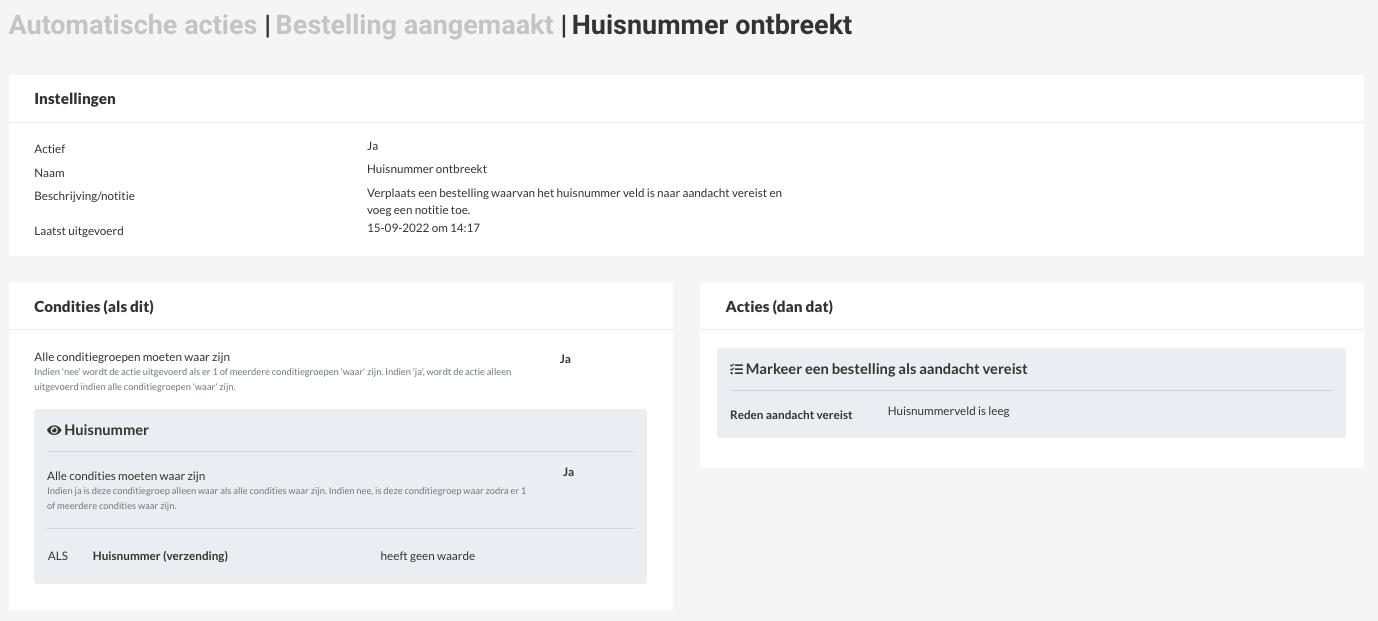This screenshot has width=1378, height=621.
Task: Click the Instellingen panel header
Action: [x=75, y=99]
